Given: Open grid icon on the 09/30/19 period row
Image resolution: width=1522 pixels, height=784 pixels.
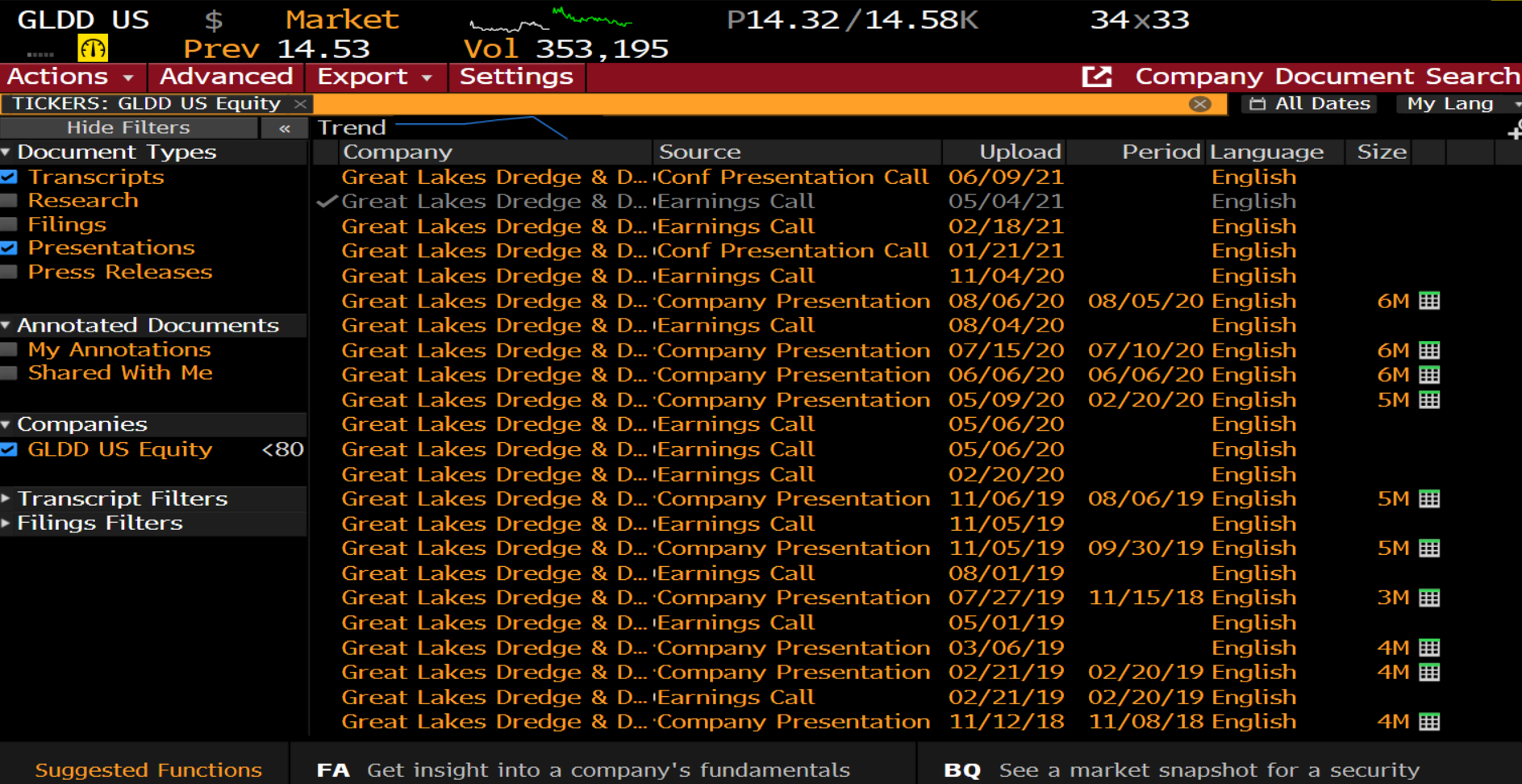Looking at the screenshot, I should [1429, 548].
